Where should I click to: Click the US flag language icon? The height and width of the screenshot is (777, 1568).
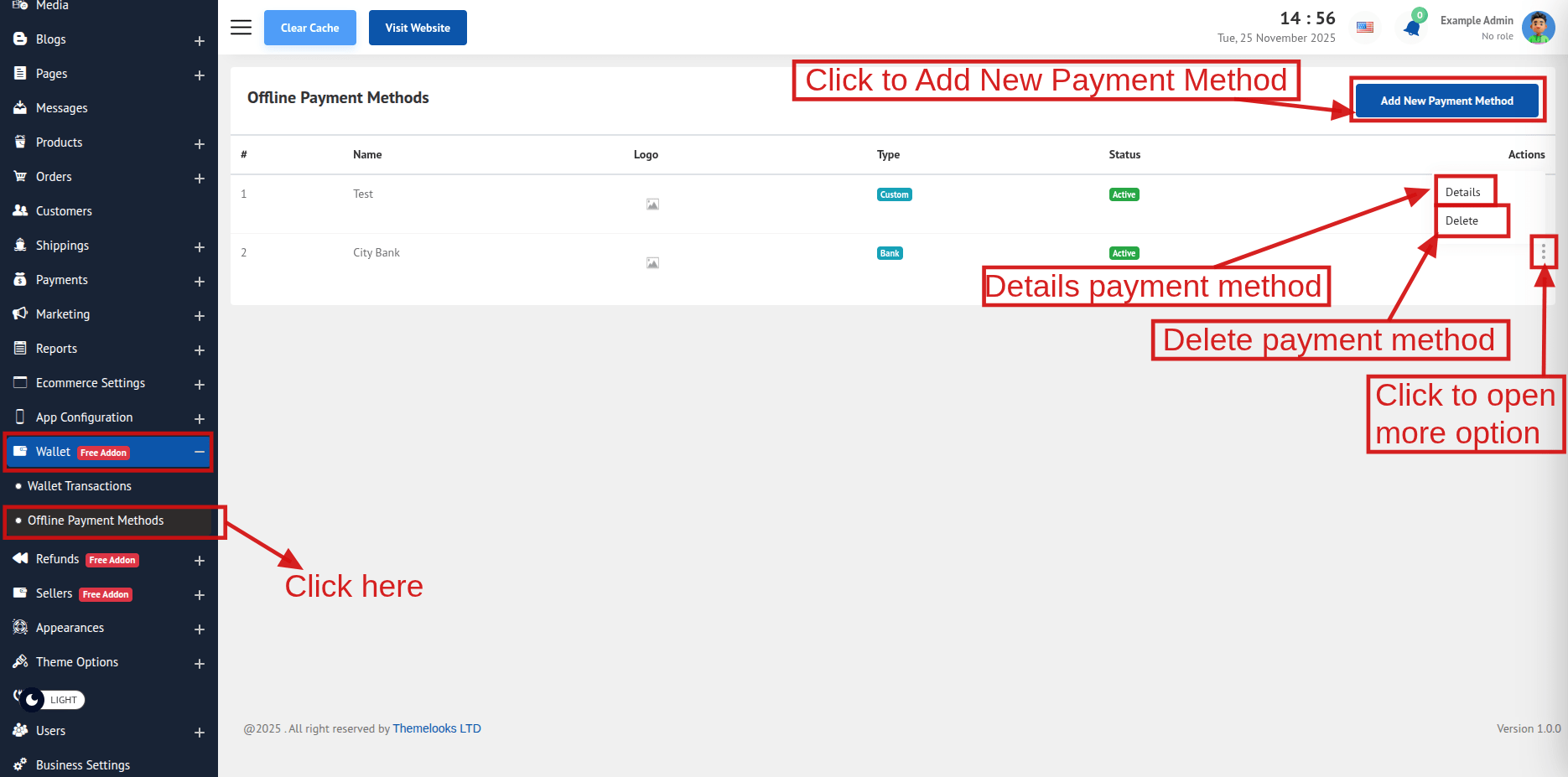(x=1365, y=28)
